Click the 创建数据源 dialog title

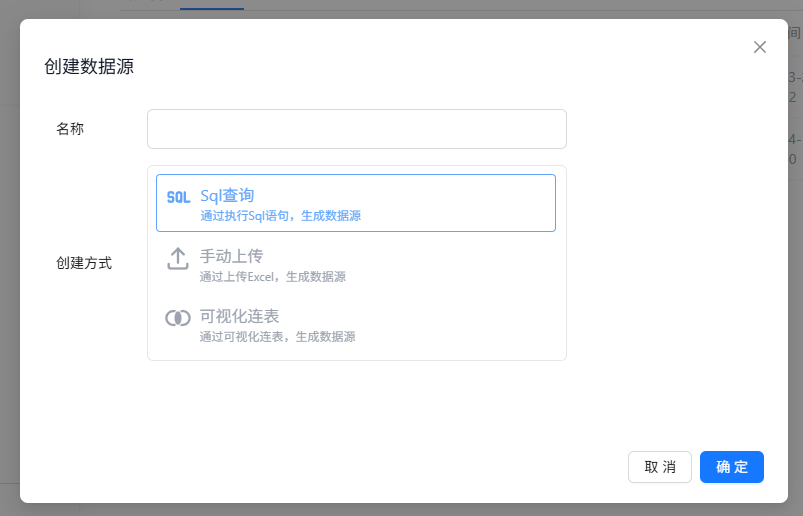(x=89, y=67)
